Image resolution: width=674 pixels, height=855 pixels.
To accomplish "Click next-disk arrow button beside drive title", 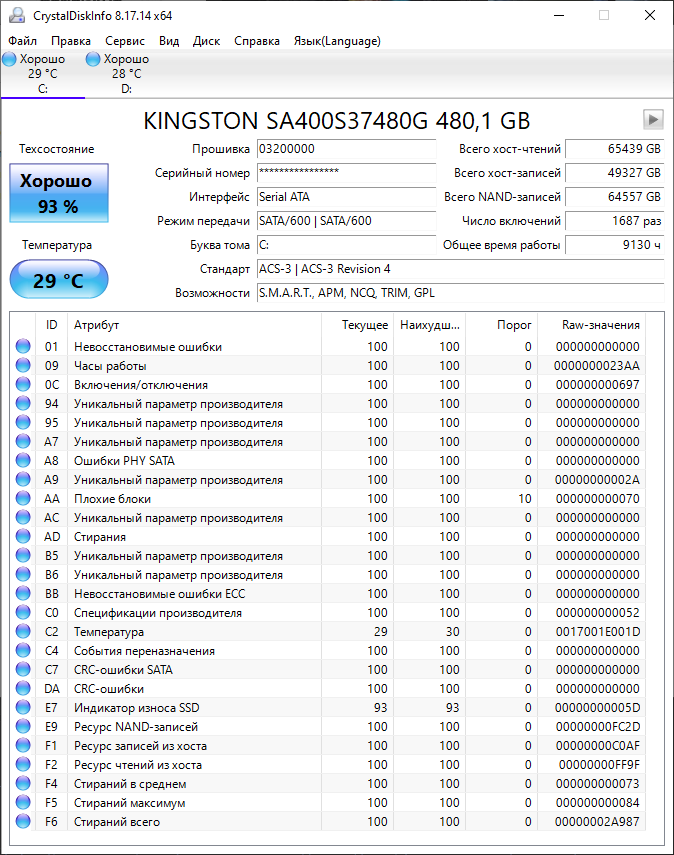I will pos(653,119).
